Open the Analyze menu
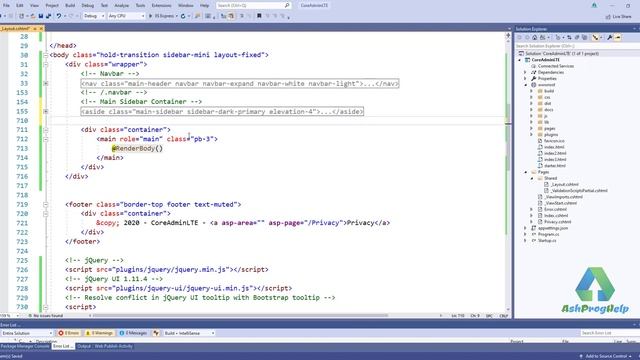Image resolution: width=640 pixels, height=360 pixels. 121,5
